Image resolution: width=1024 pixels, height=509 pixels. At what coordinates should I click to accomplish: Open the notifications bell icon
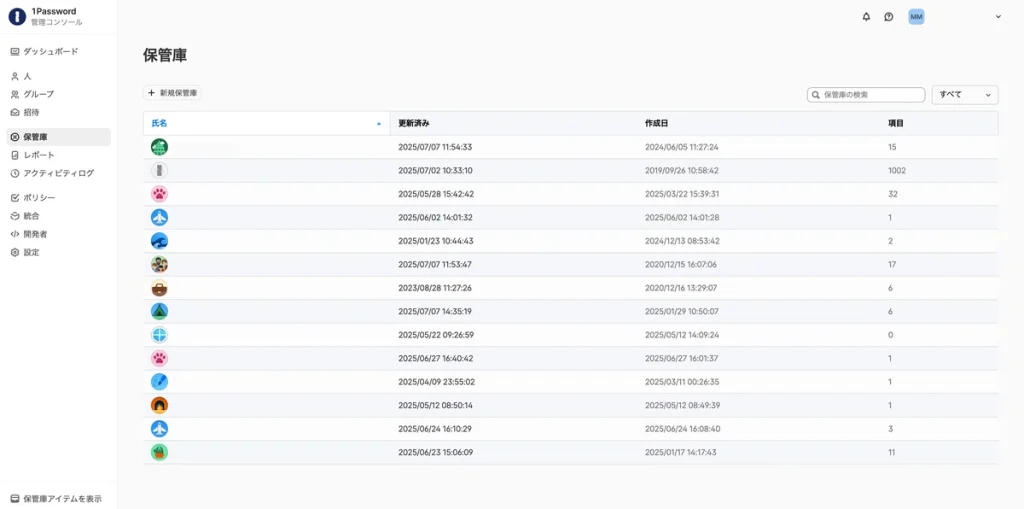(x=866, y=17)
